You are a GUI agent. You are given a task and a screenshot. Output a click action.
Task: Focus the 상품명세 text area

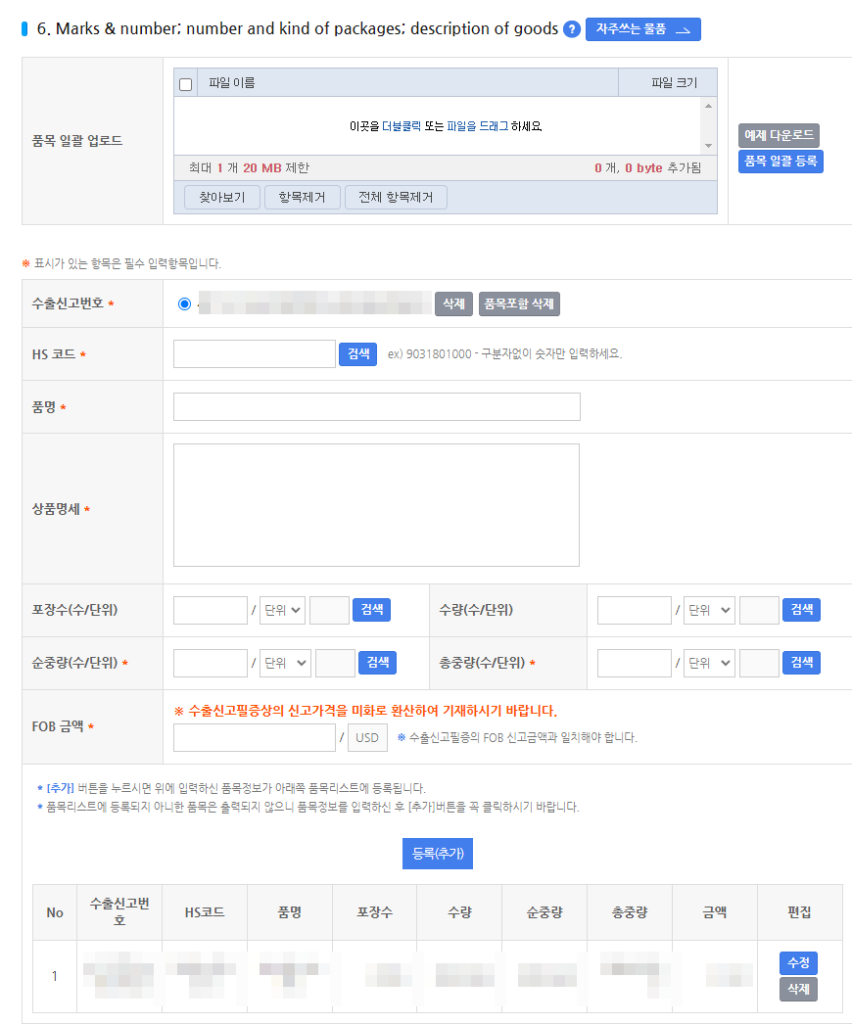click(377, 505)
